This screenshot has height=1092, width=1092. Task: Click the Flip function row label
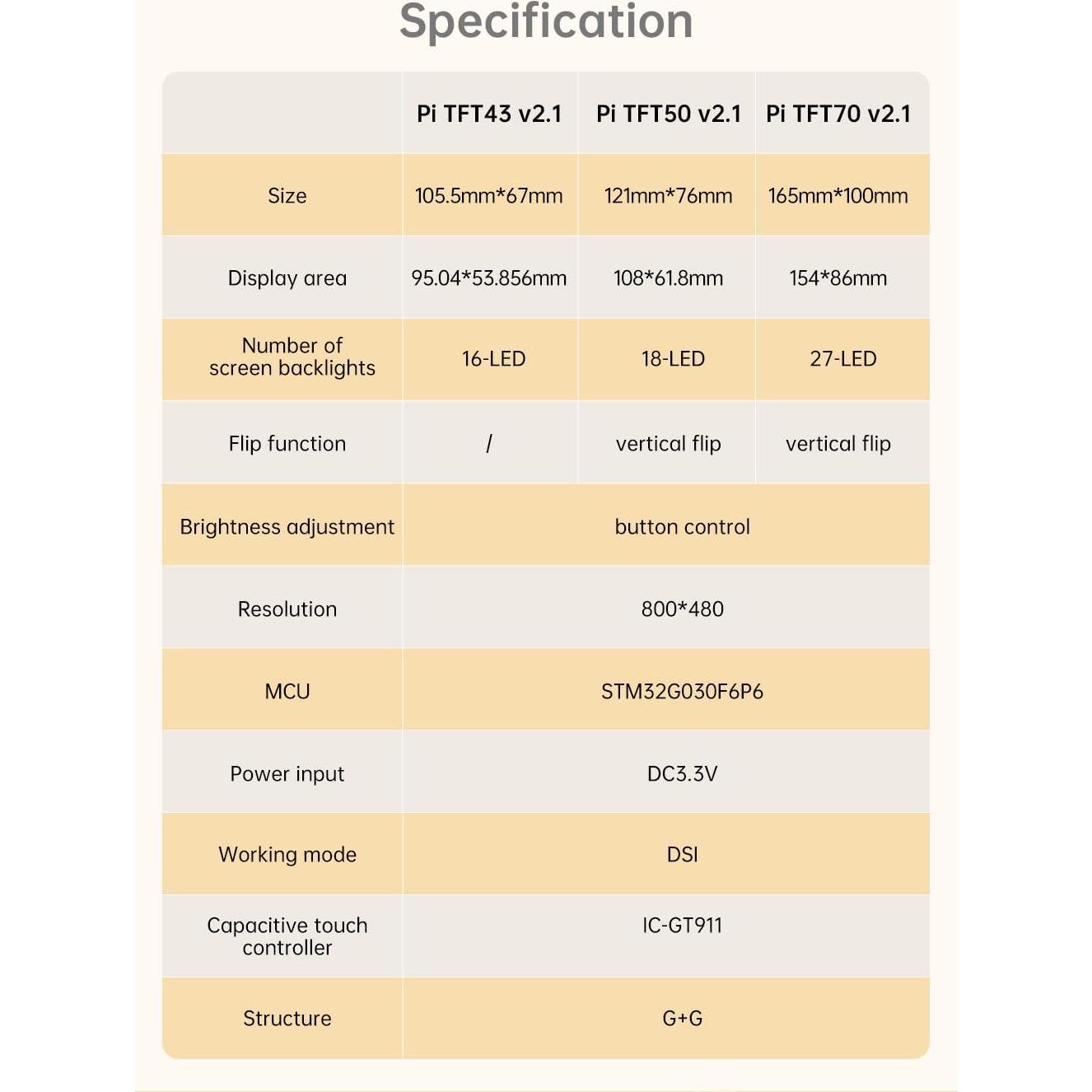point(287,444)
